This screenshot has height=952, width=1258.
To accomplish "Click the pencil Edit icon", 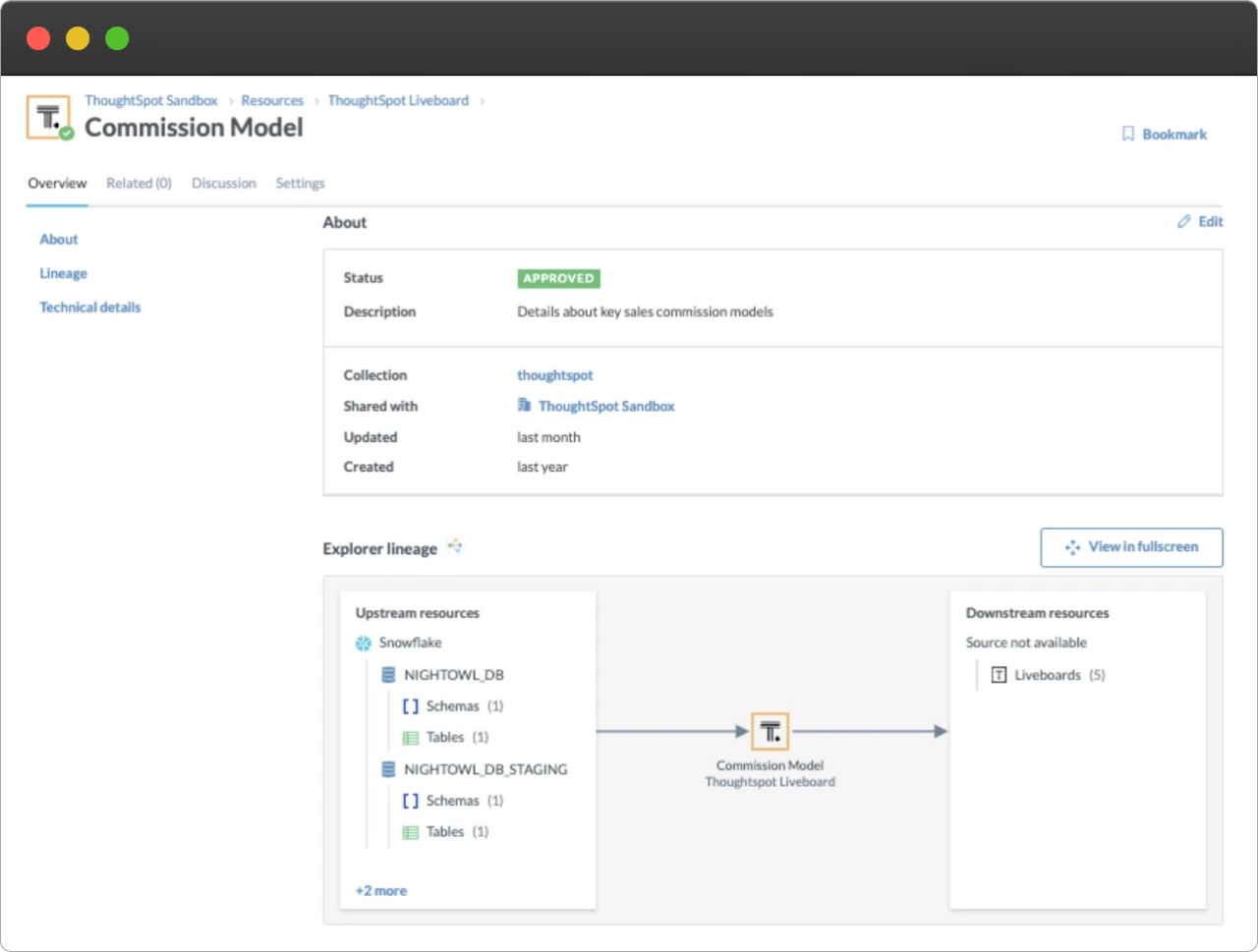I will tap(1184, 222).
